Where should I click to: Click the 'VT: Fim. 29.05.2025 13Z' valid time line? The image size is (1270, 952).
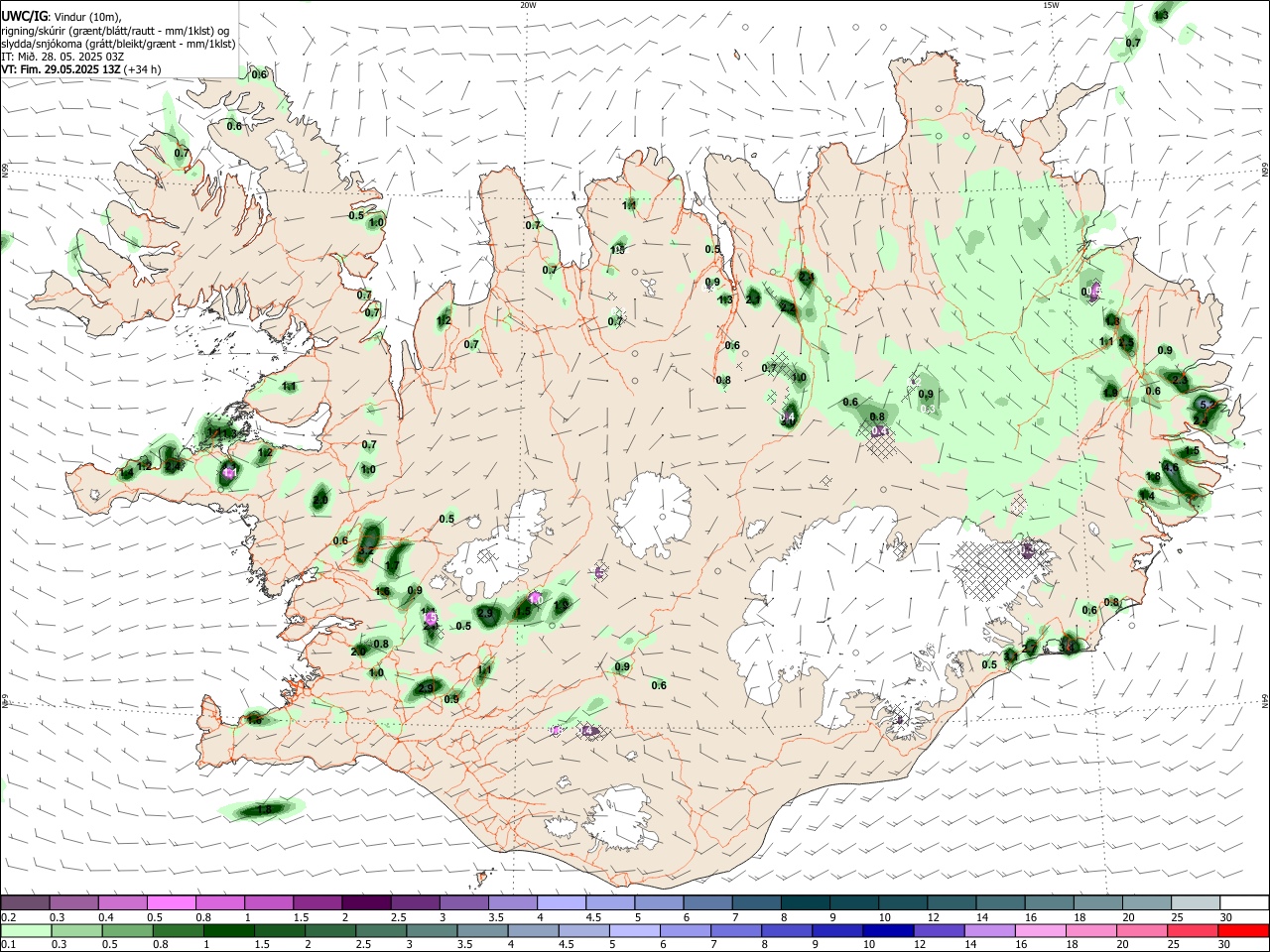pyautogui.click(x=80, y=69)
